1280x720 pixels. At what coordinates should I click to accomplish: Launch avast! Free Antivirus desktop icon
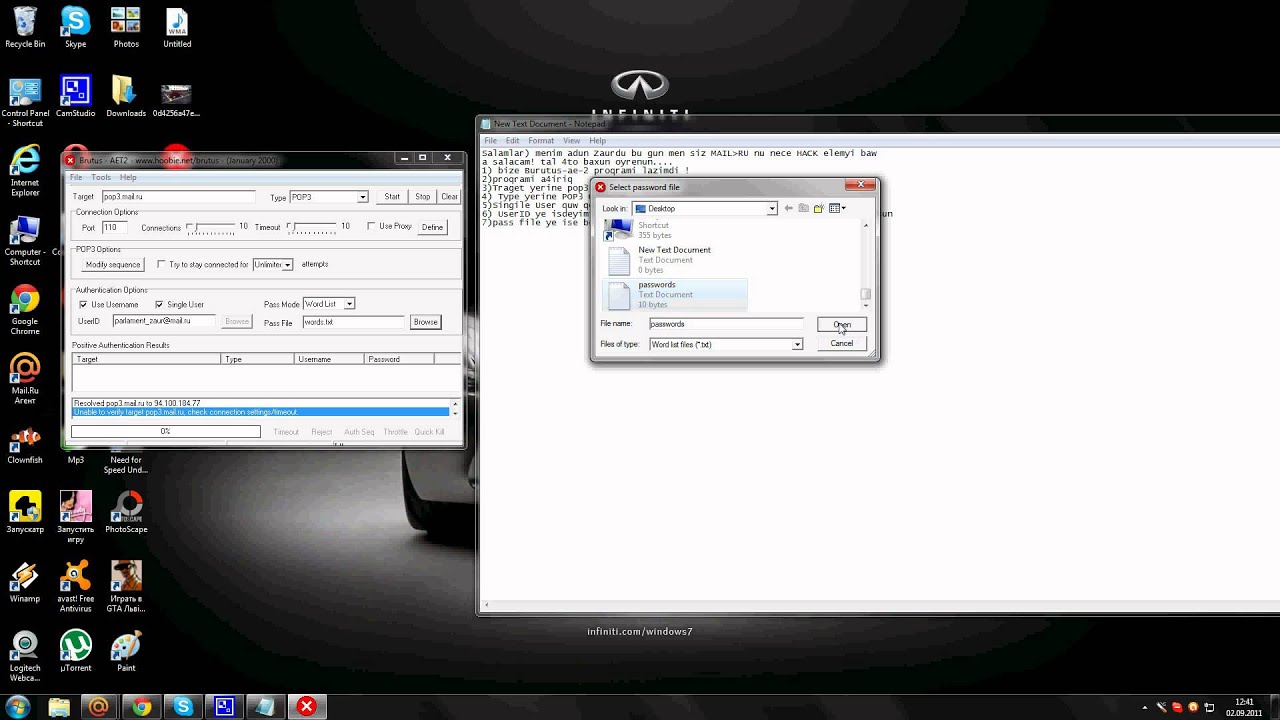[75, 587]
